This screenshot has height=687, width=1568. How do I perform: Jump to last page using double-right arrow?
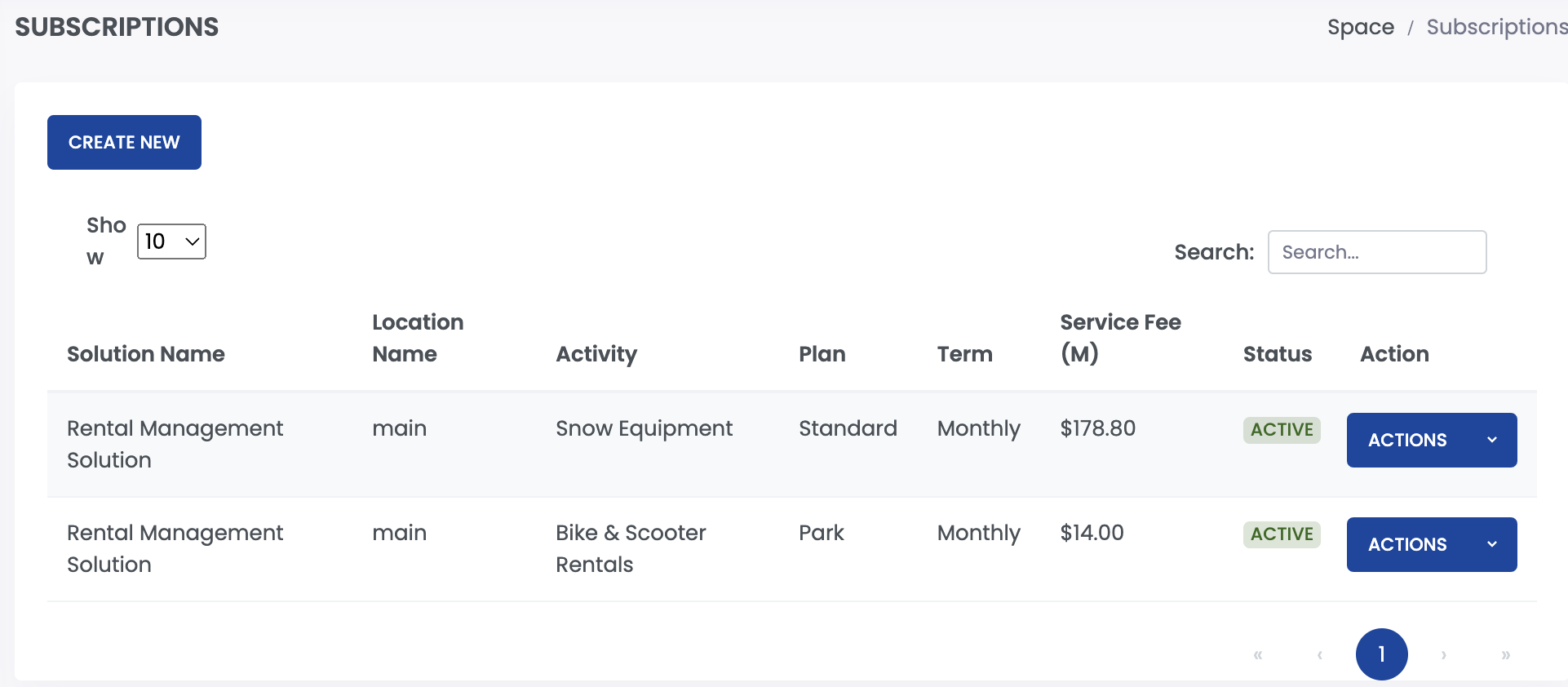(x=1506, y=654)
